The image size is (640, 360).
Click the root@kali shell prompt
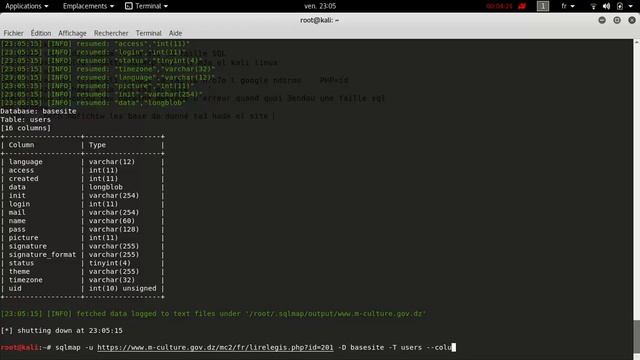pyautogui.click(x=25, y=347)
